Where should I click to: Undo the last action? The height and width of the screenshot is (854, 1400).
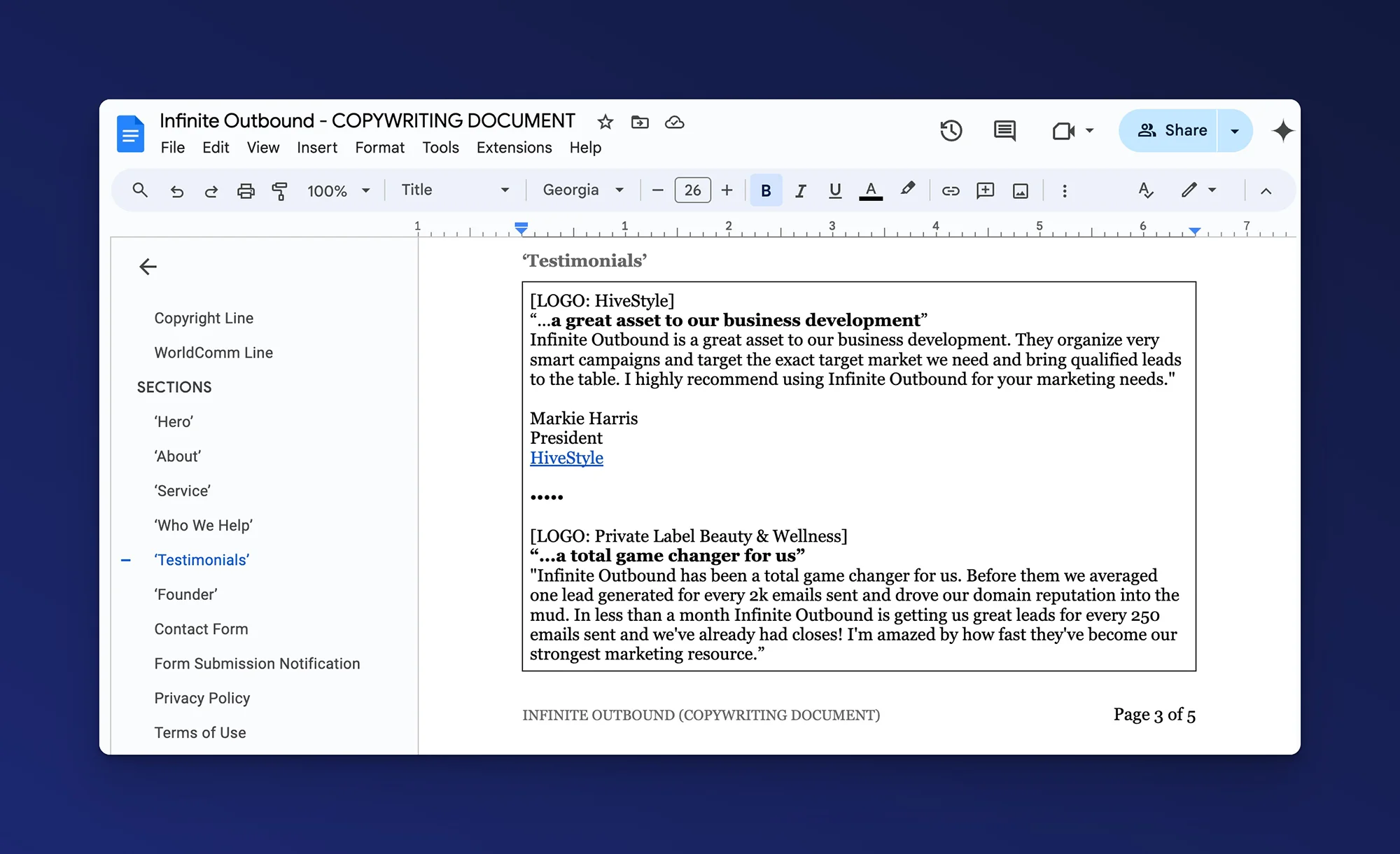coord(176,190)
